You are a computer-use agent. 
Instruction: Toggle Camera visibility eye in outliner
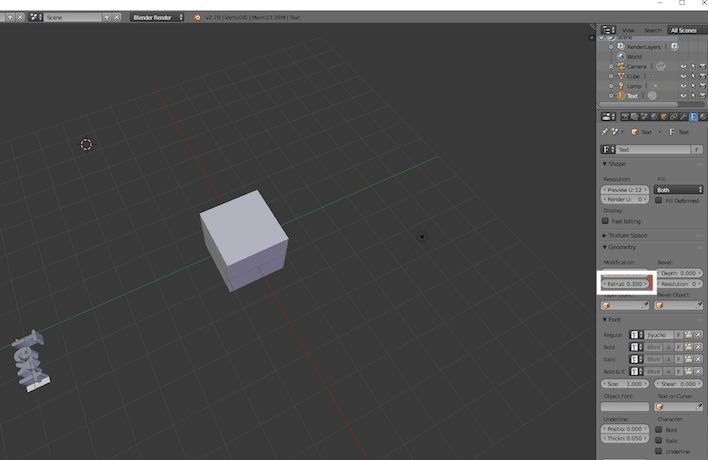click(683, 66)
